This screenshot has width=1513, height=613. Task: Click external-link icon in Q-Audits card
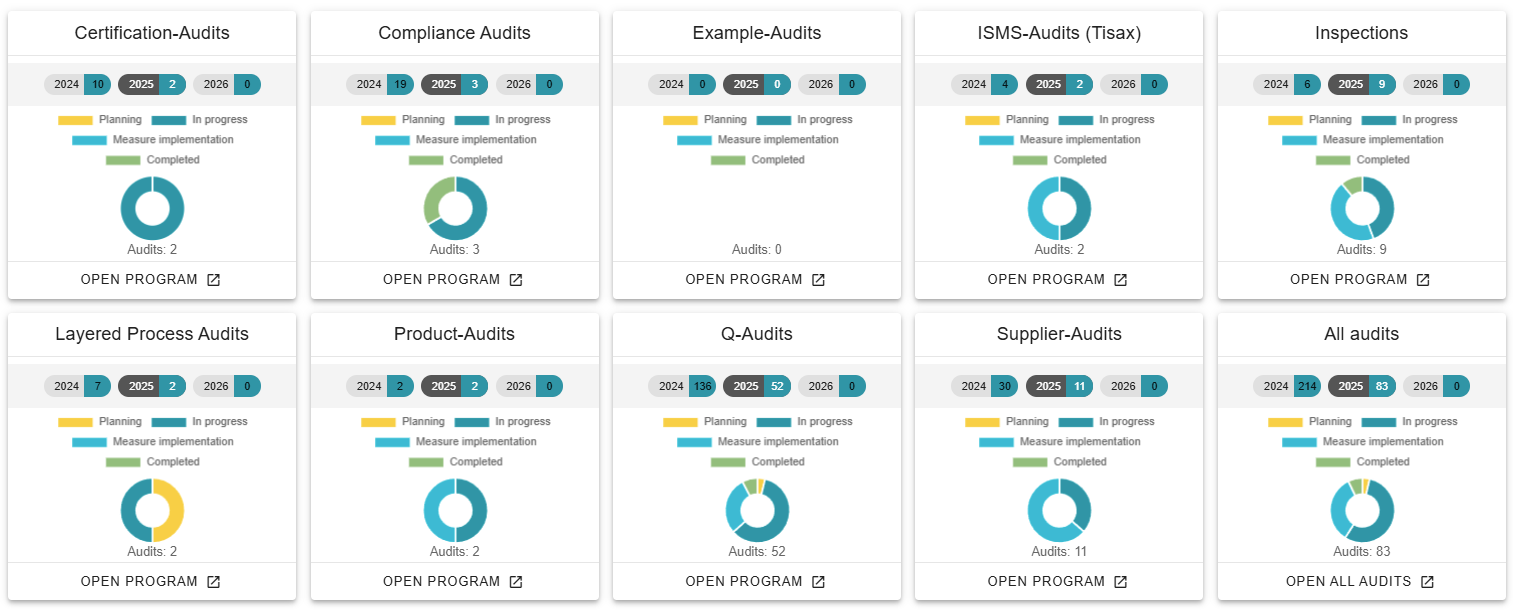[x=818, y=582]
